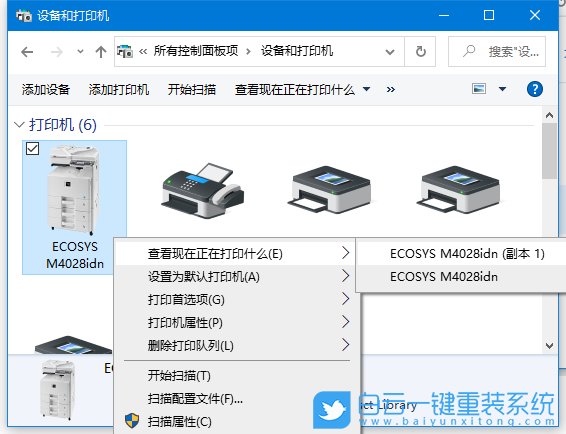The height and width of the screenshot is (434, 566).
Task: Click the 设备和打印机 breadcrumb
Action: pos(297,51)
